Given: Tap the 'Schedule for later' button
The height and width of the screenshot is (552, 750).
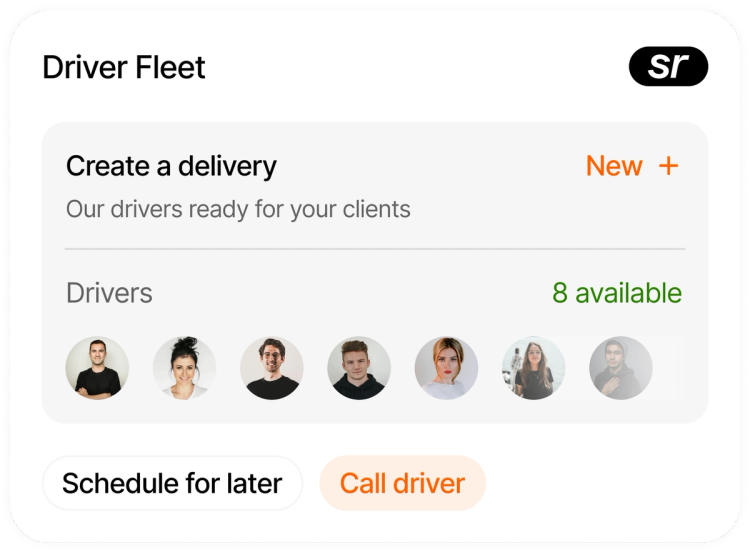Looking at the screenshot, I should click(172, 483).
